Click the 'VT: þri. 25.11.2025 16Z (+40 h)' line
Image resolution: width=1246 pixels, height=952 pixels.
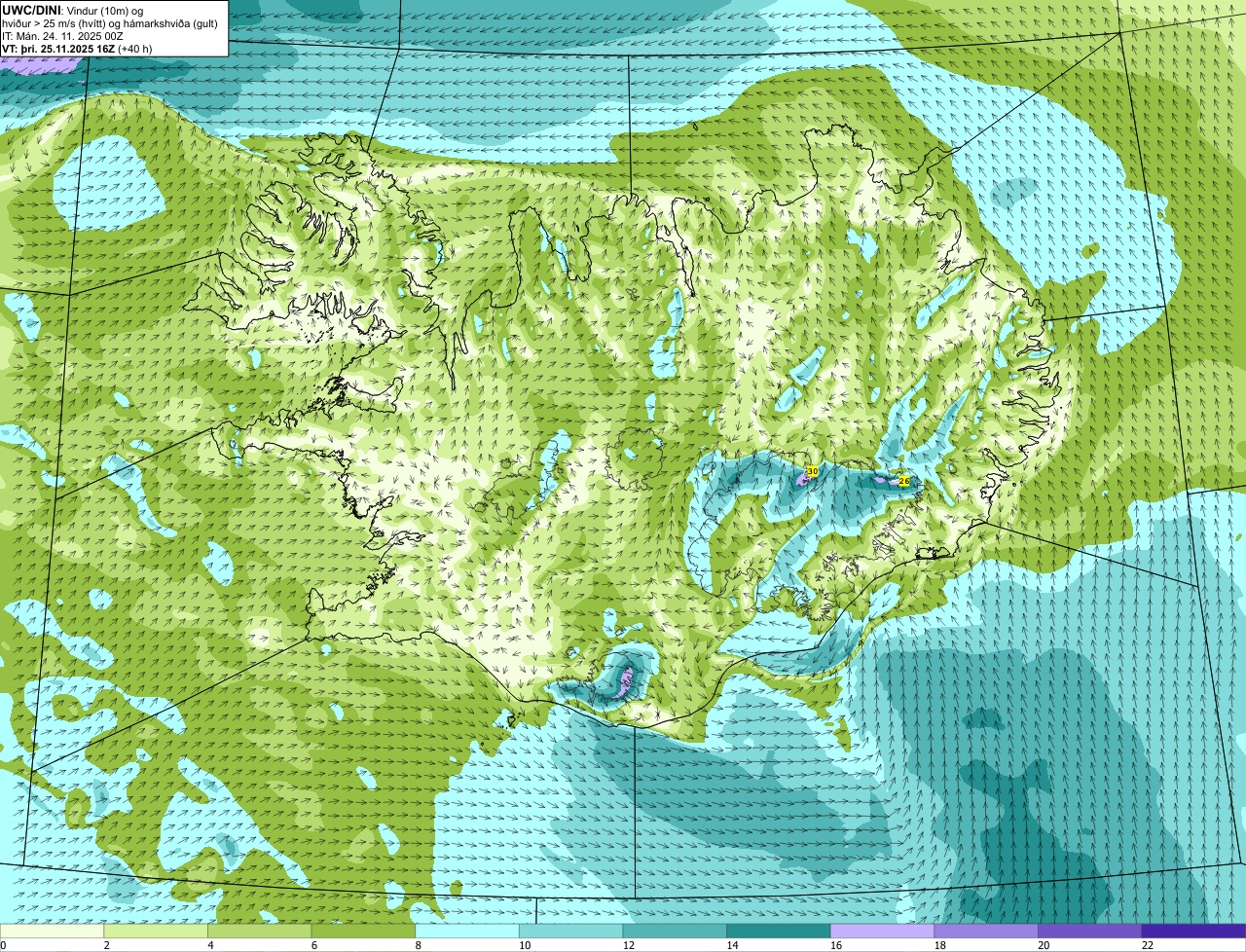click(77, 48)
